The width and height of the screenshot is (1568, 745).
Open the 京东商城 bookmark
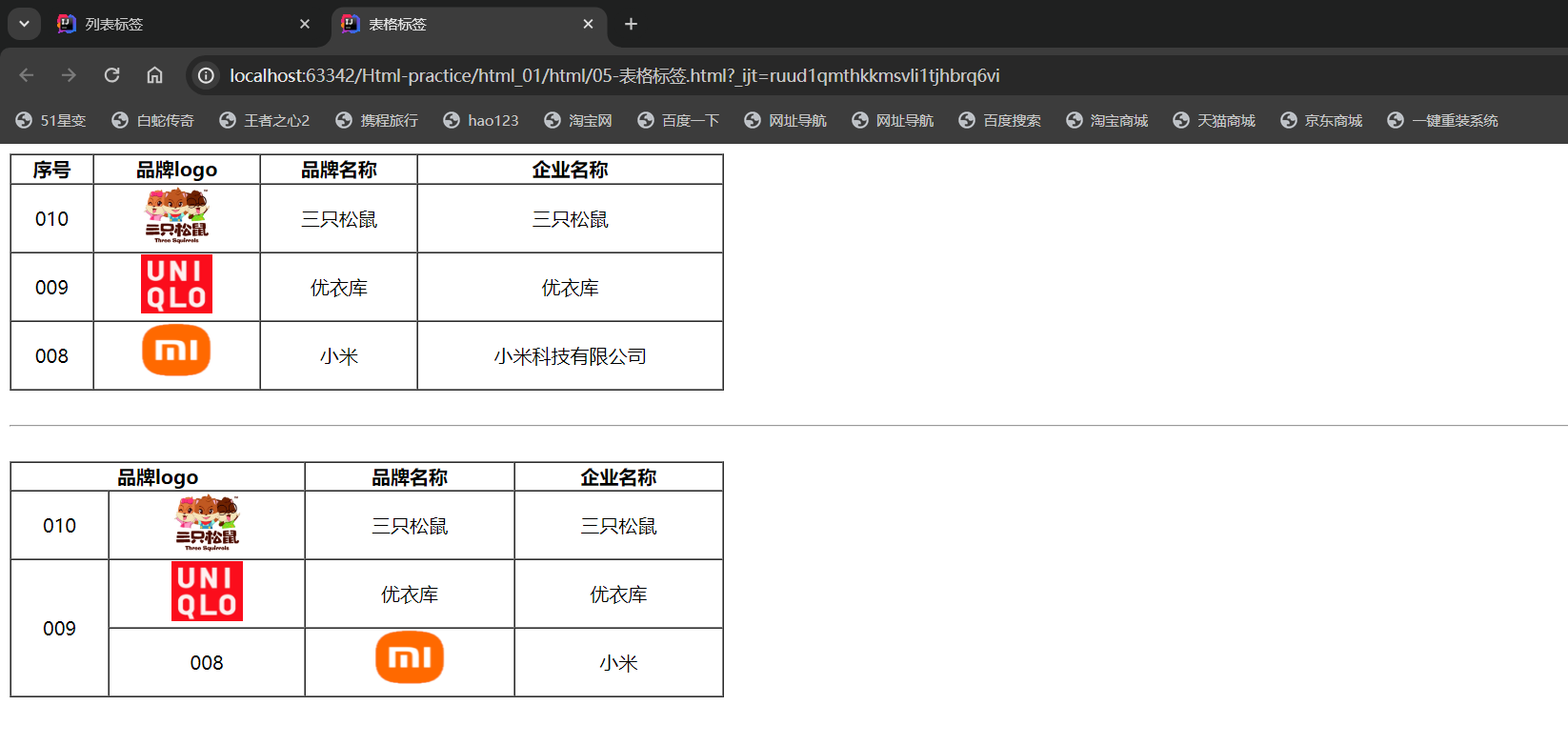click(1321, 120)
